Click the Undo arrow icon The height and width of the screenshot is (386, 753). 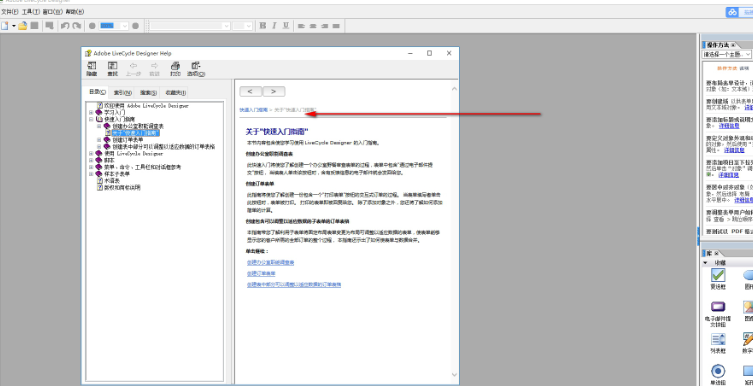[x=65, y=26]
